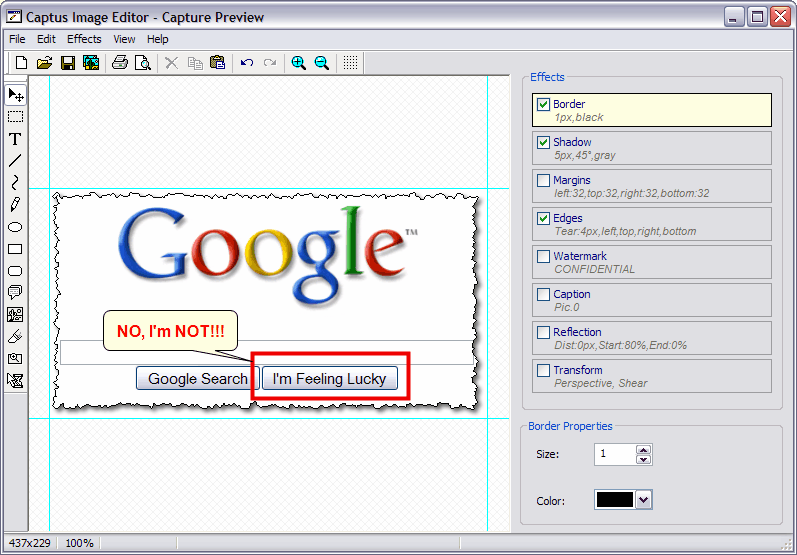Enable the Reflection effect checkbox
The height and width of the screenshot is (555, 797).
543,332
